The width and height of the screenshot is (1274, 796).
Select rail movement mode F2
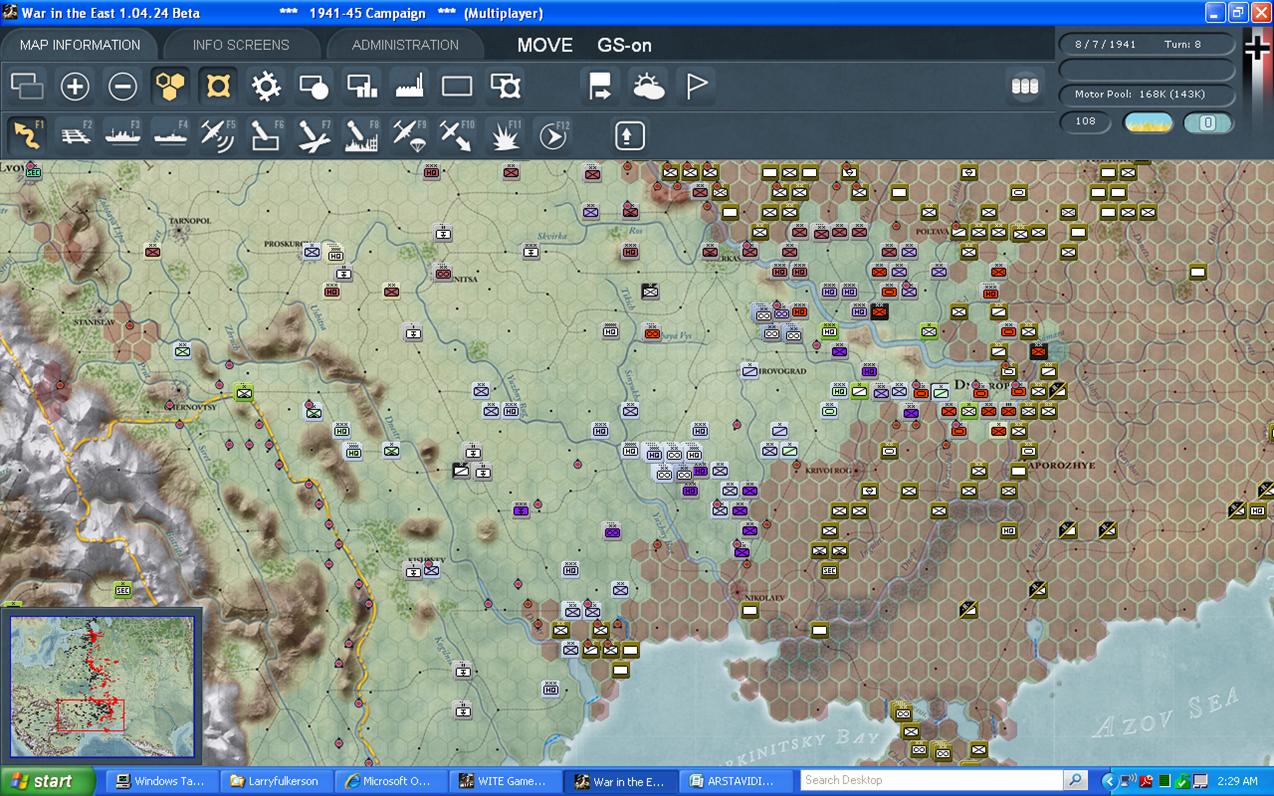point(75,135)
